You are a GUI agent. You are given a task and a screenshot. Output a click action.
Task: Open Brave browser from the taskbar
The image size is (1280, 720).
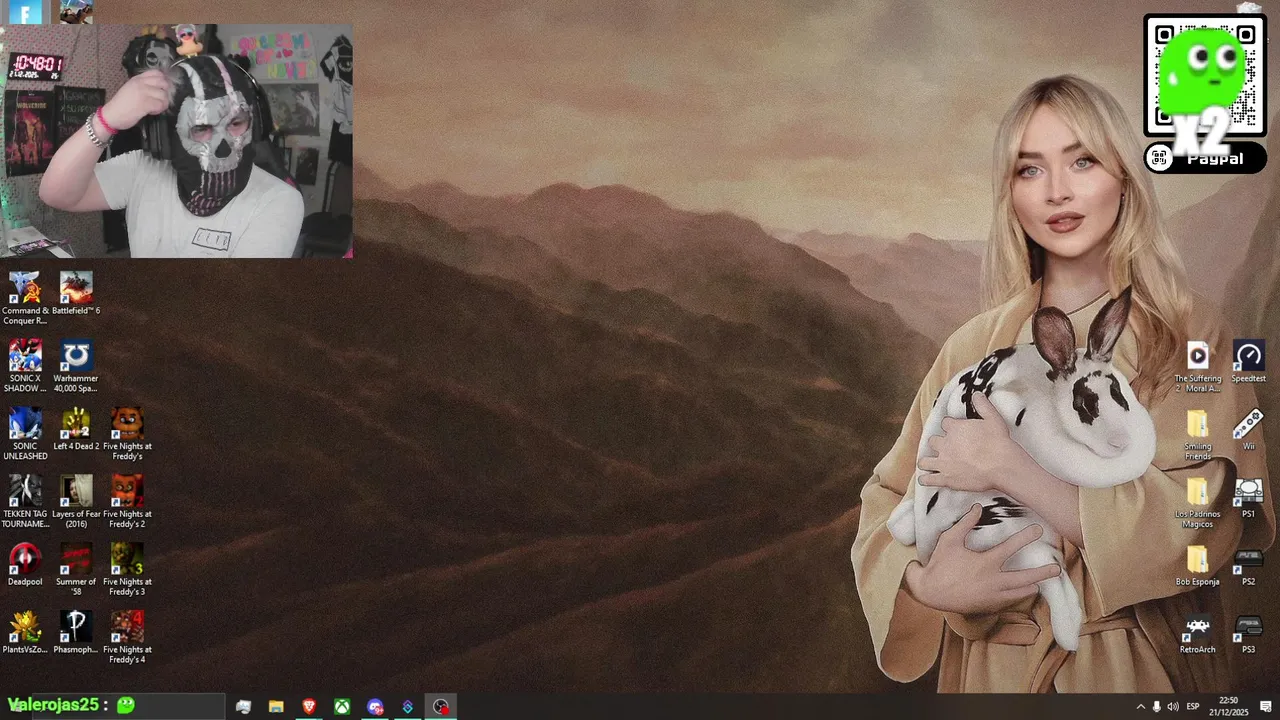[309, 707]
